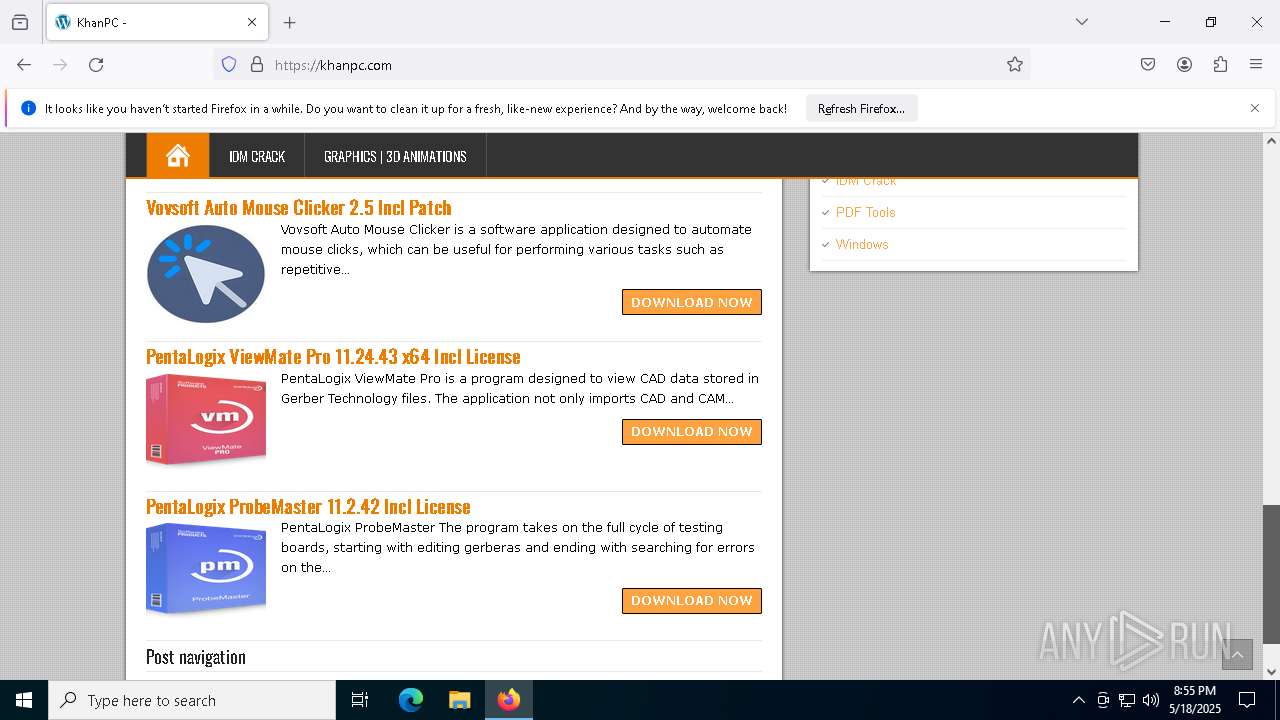Click the Refresh Firefox button
Viewport: 1280px width, 720px height.
point(861,108)
